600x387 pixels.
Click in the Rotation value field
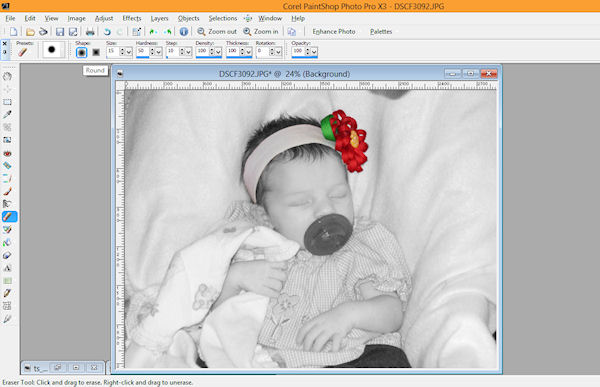tap(262, 51)
